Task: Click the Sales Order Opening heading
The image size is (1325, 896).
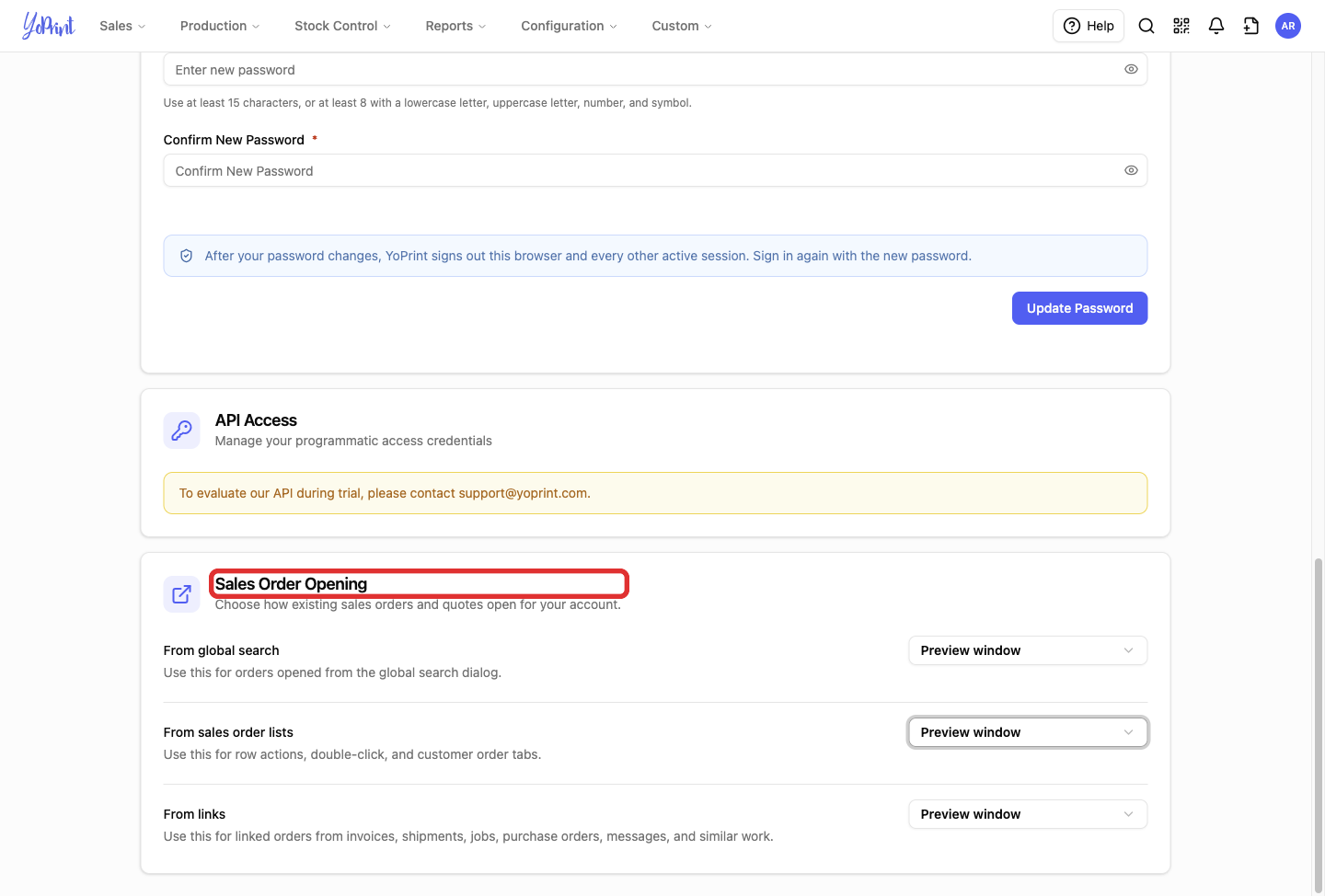Action: pyautogui.click(x=291, y=584)
